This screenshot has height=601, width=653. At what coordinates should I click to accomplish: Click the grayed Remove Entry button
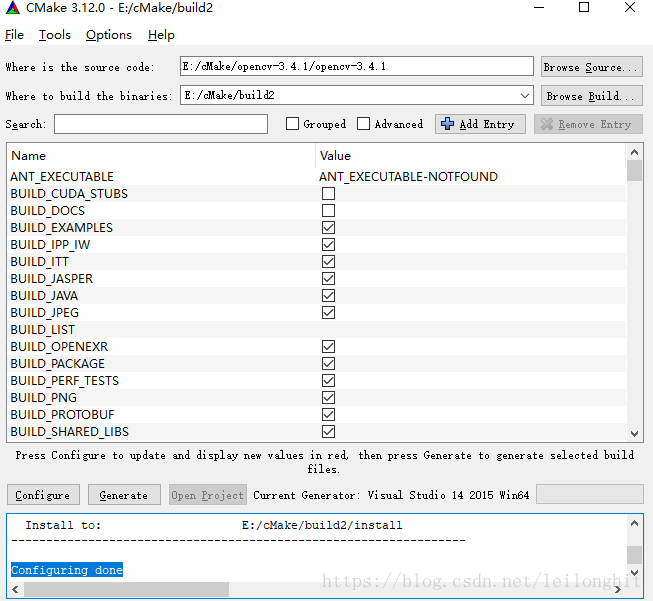coord(588,124)
